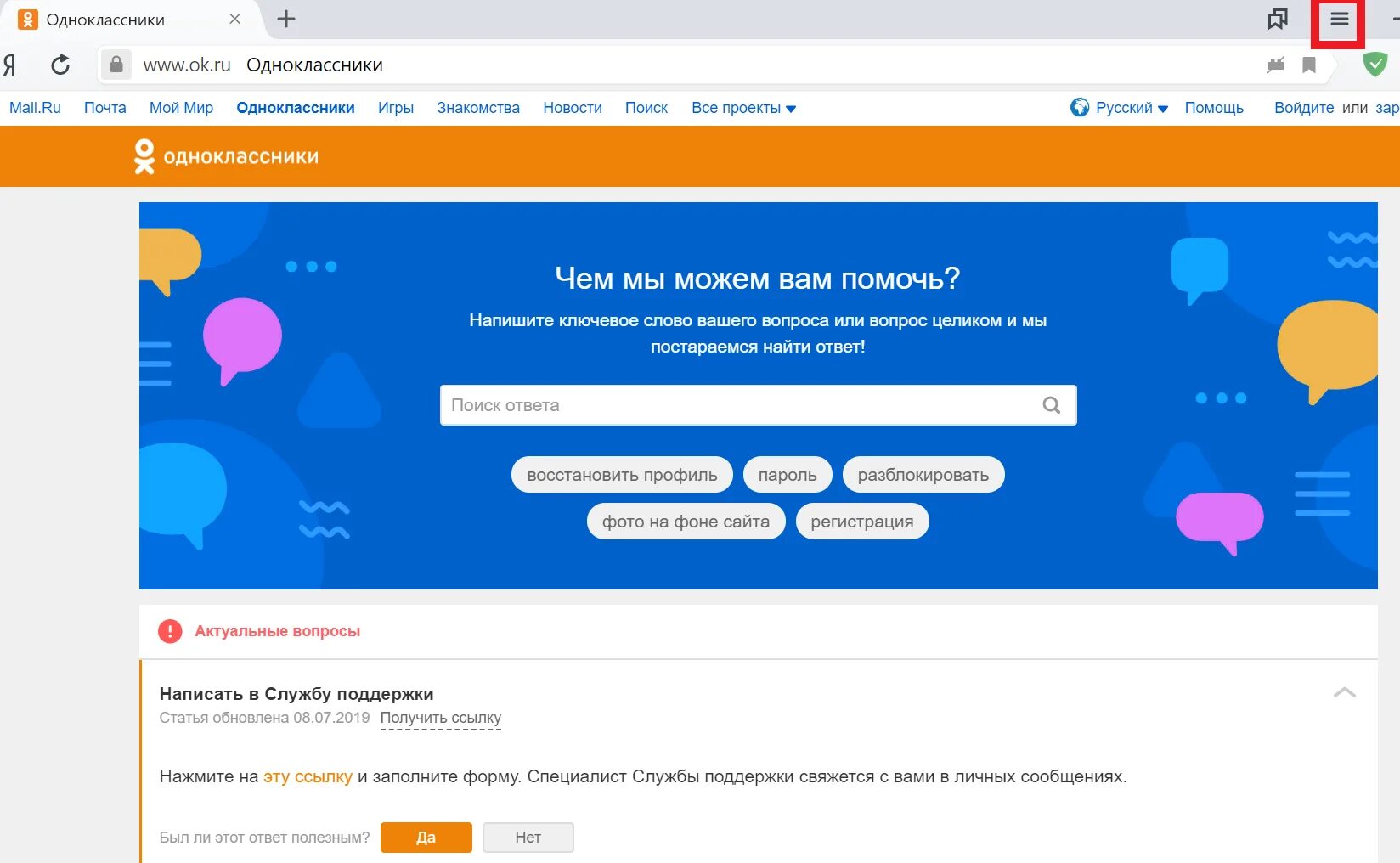The height and width of the screenshot is (863, 1400).
Task: Answer Да to the helpfulness question
Action: 426,838
